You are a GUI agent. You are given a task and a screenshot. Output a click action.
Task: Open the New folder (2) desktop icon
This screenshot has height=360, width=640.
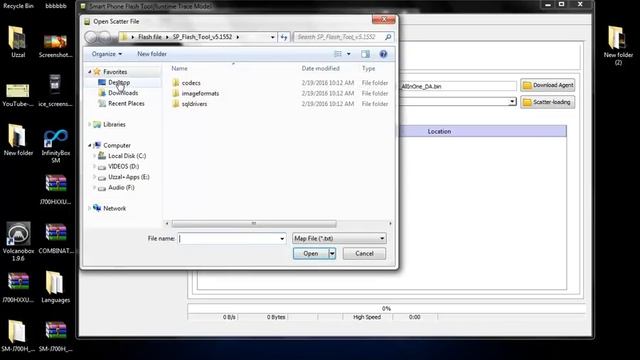[618, 46]
